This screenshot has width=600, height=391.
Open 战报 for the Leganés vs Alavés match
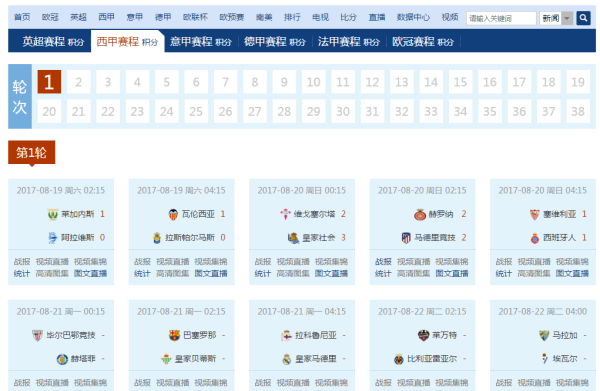coord(22,262)
